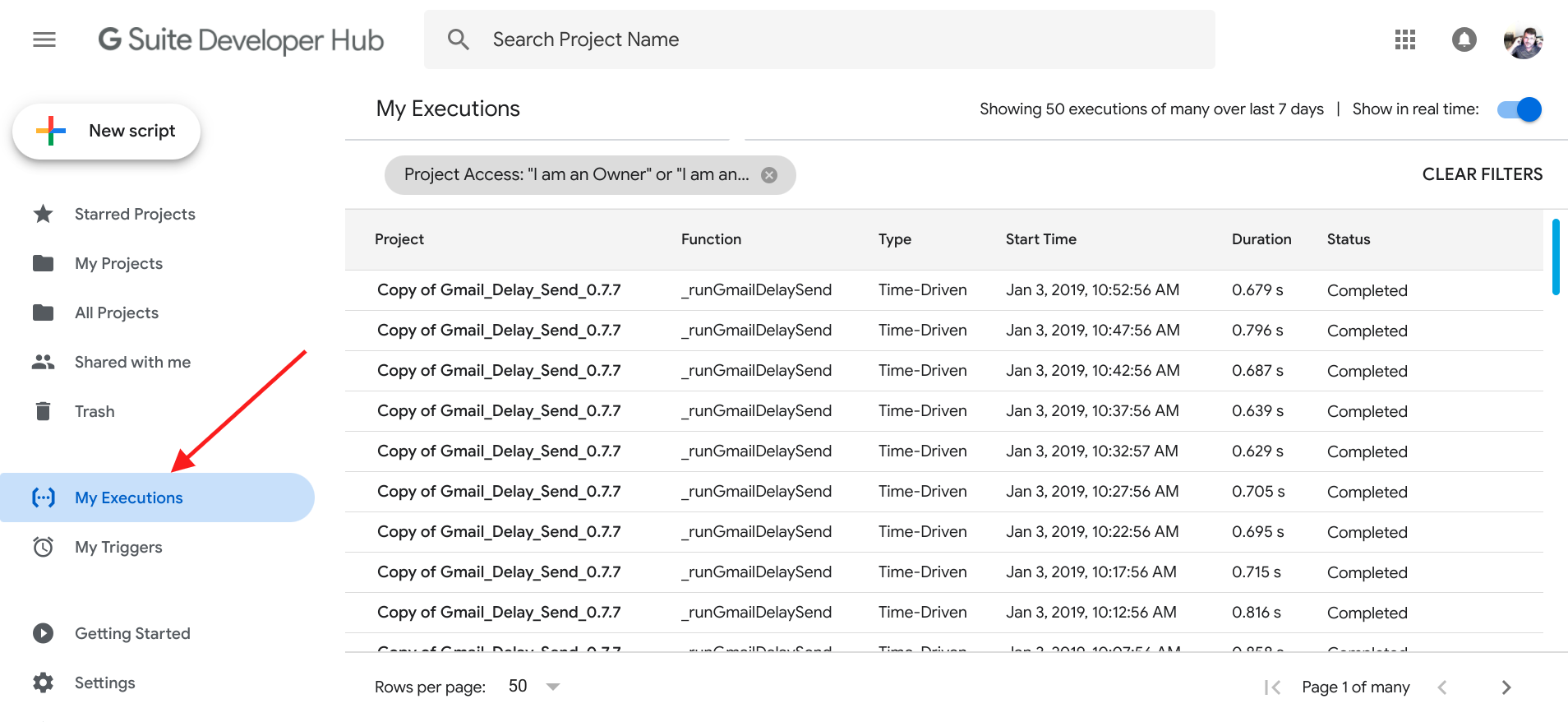
Task: Click the search magnifier icon
Action: (458, 39)
